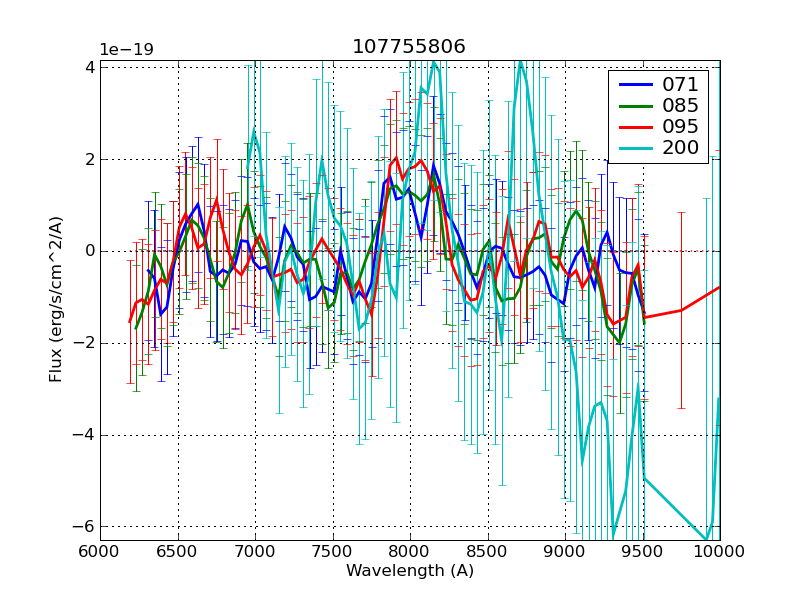Click the −6 y-axis tick label

coord(84,527)
